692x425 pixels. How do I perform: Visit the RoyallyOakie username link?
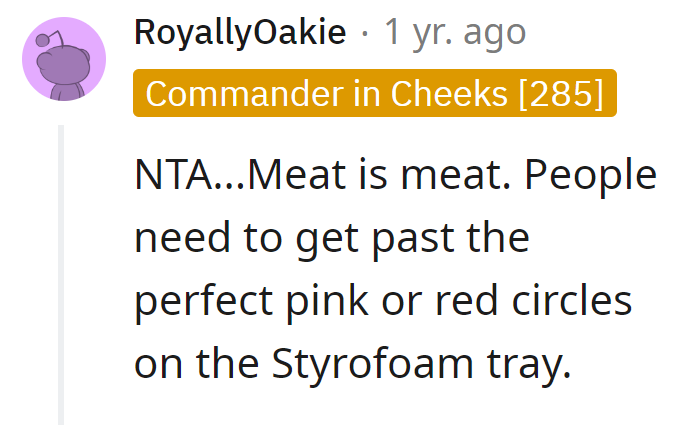(x=240, y=32)
